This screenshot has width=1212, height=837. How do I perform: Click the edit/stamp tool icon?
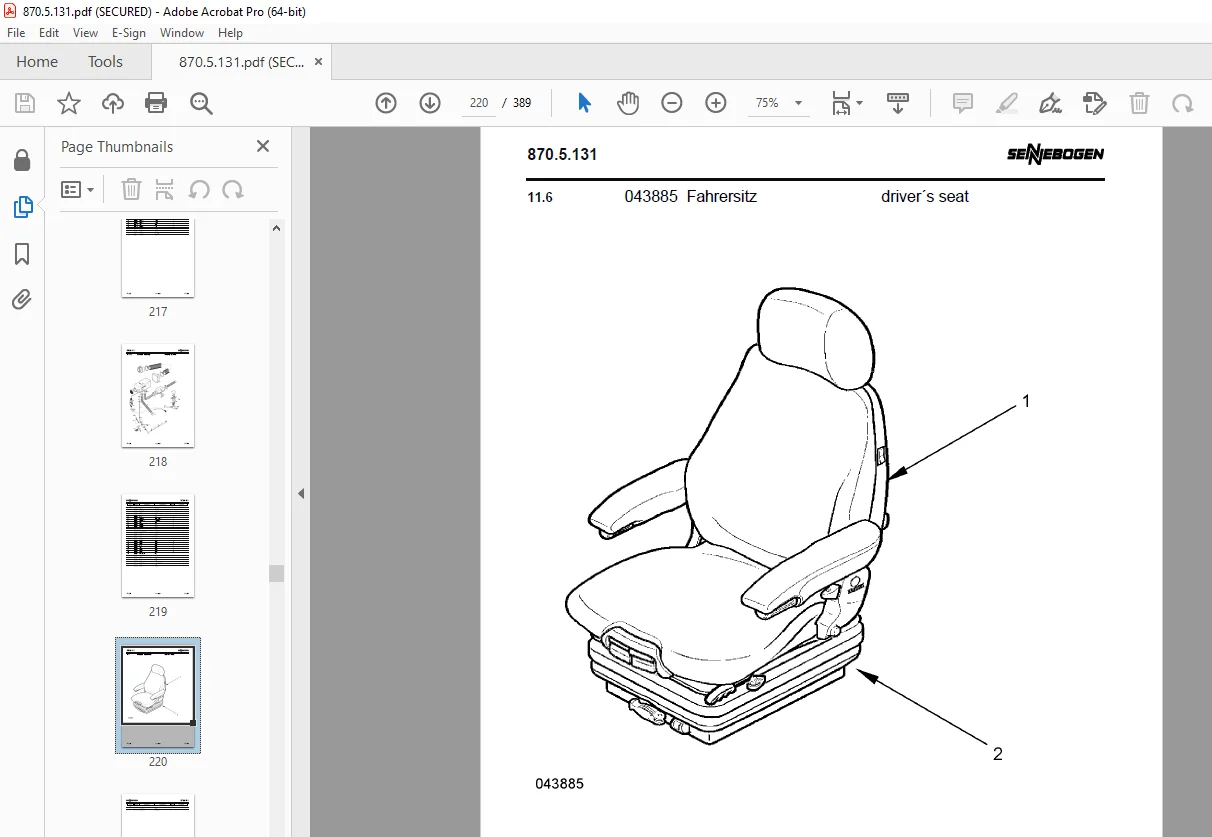coord(1095,103)
